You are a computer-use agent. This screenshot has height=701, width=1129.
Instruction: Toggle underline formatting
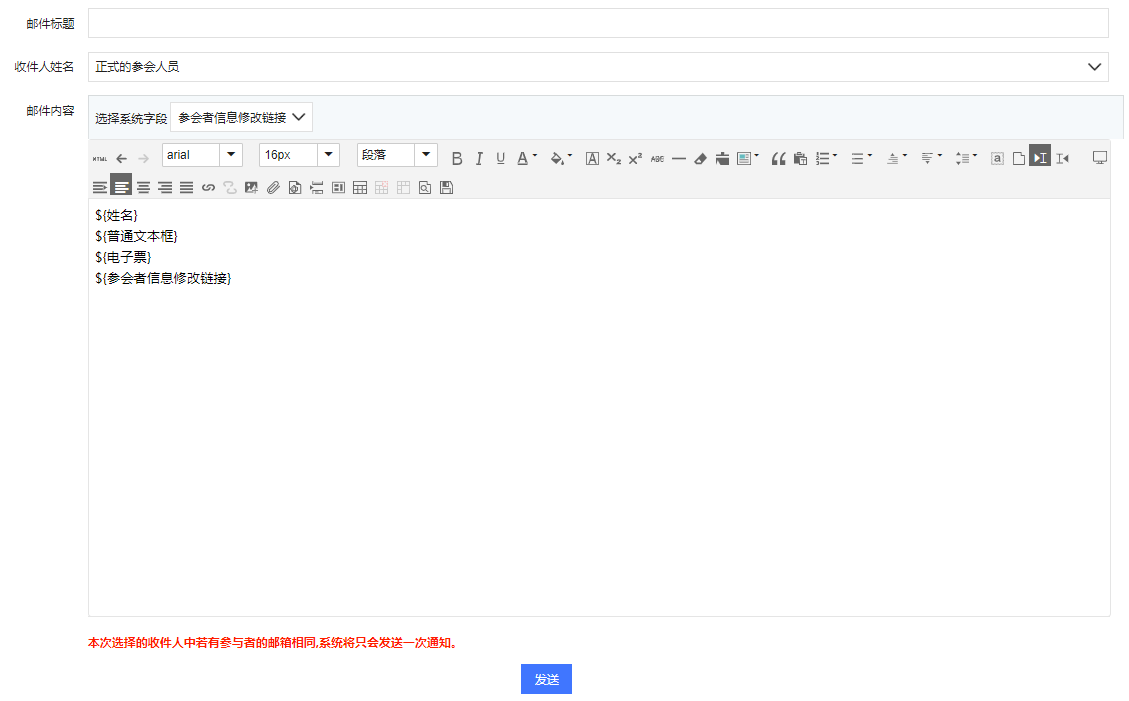(500, 158)
